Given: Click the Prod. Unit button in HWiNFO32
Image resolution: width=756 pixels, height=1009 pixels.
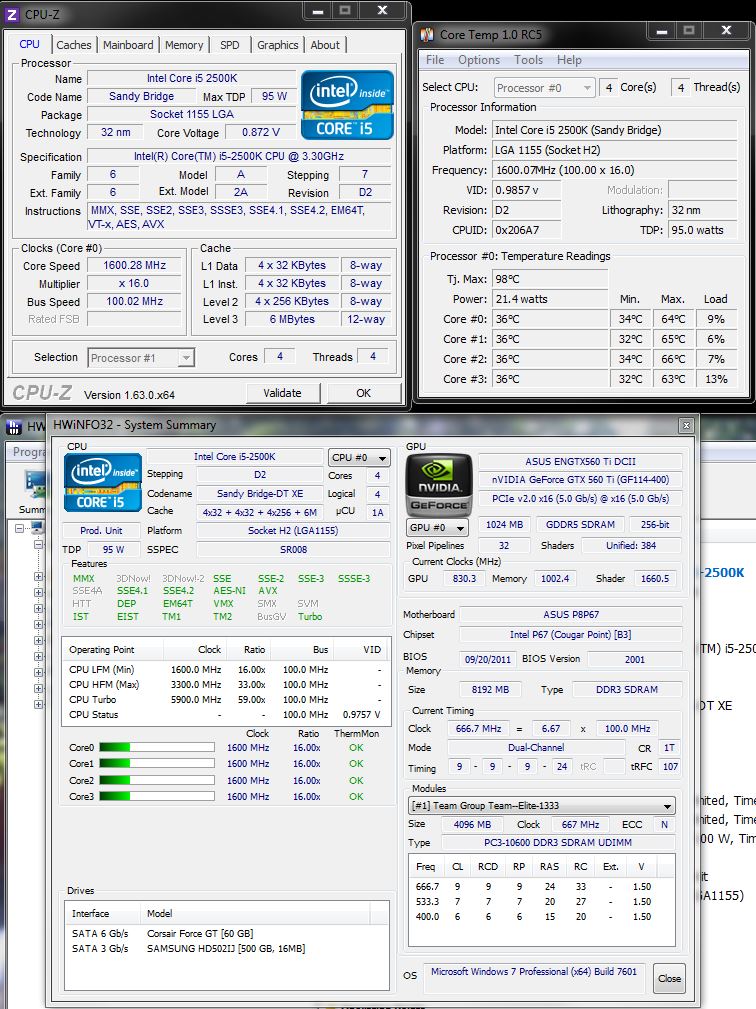Looking at the screenshot, I should click(101, 531).
